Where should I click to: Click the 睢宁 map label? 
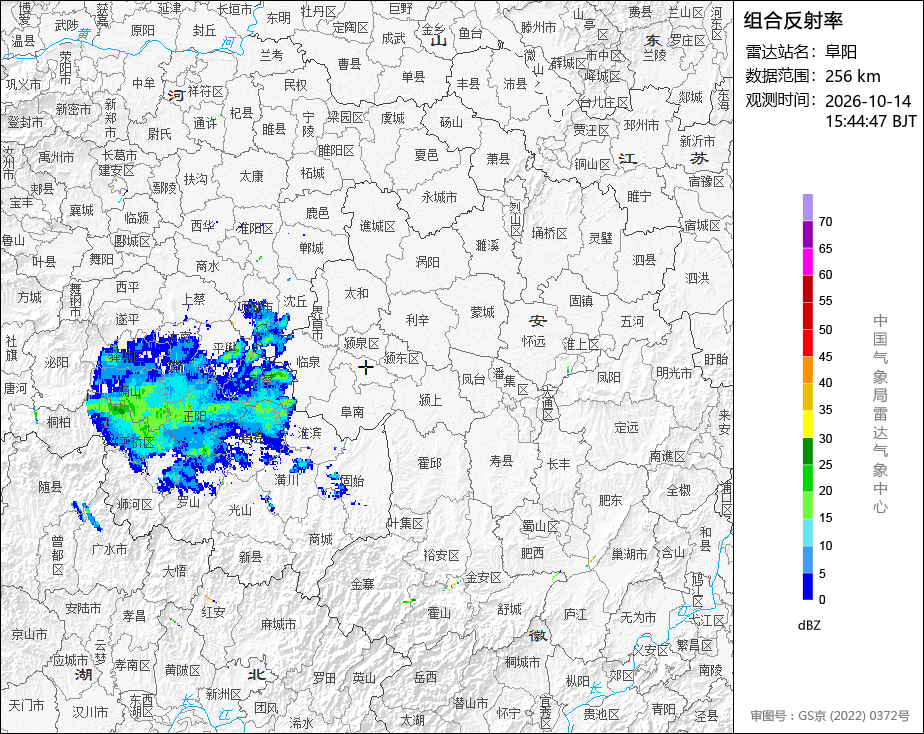639,196
